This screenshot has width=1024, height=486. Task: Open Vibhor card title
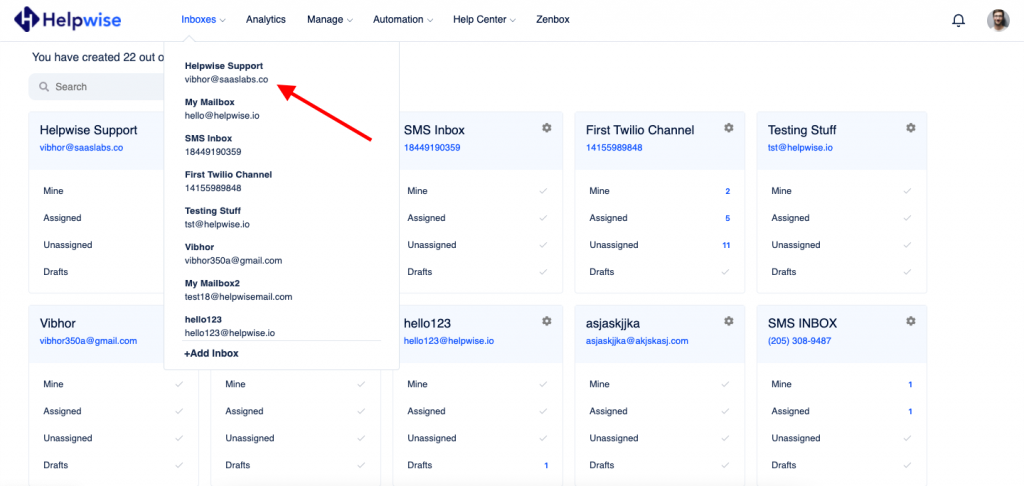57,323
